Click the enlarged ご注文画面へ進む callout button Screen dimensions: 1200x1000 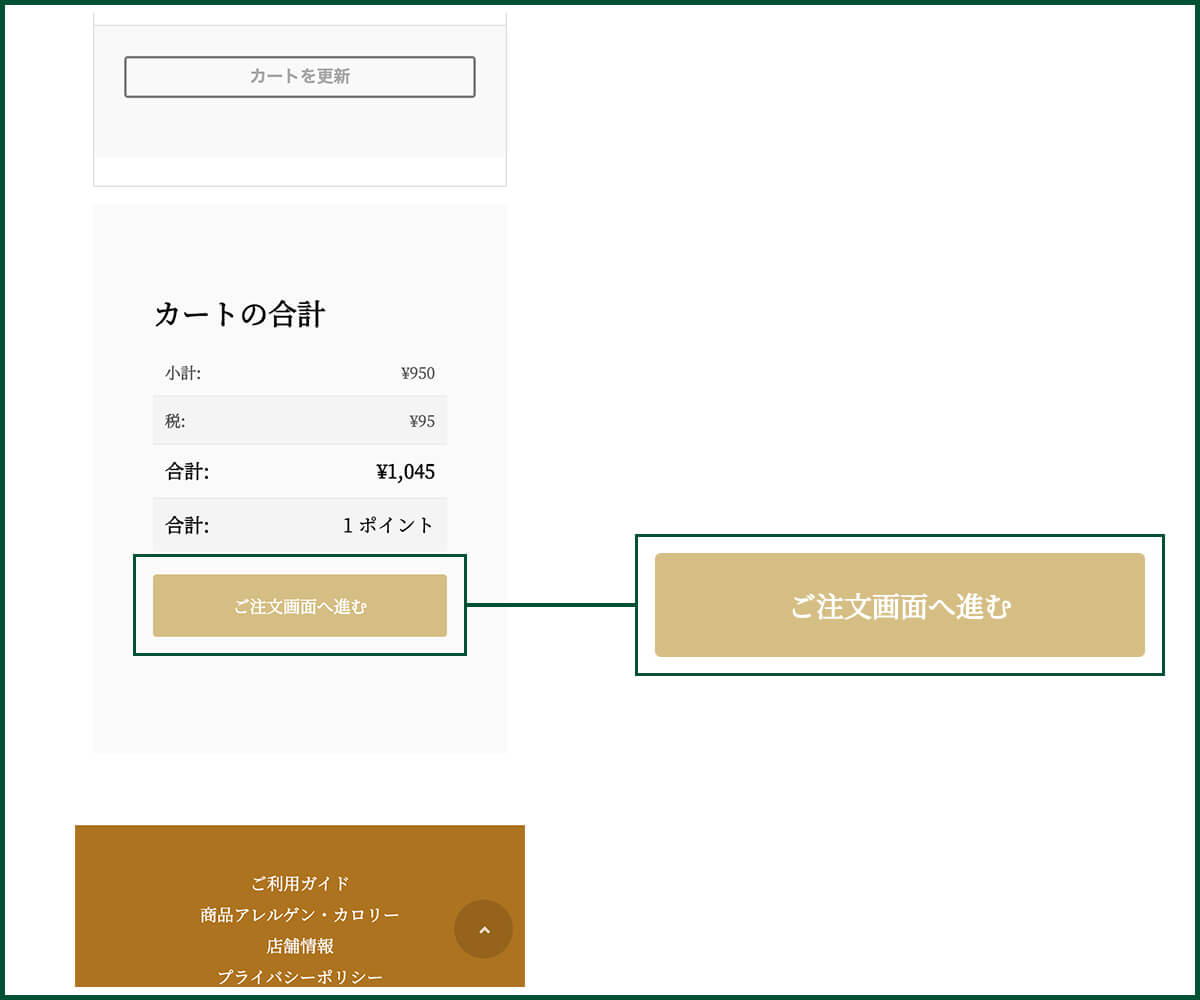(899, 605)
